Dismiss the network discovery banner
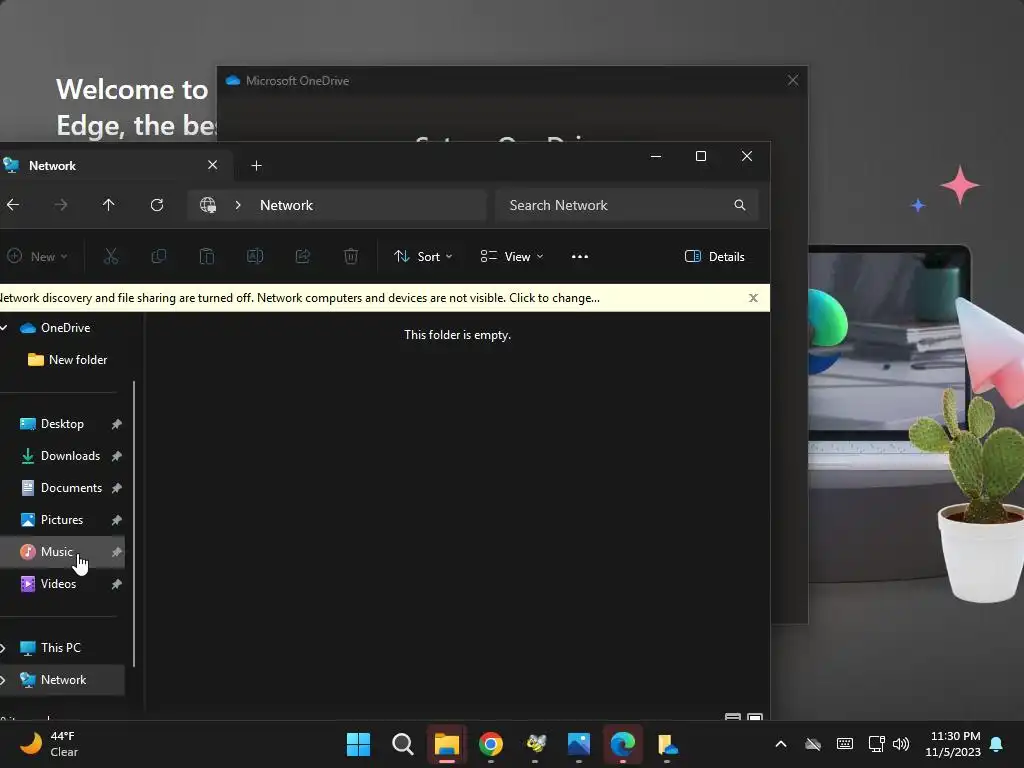 753,298
